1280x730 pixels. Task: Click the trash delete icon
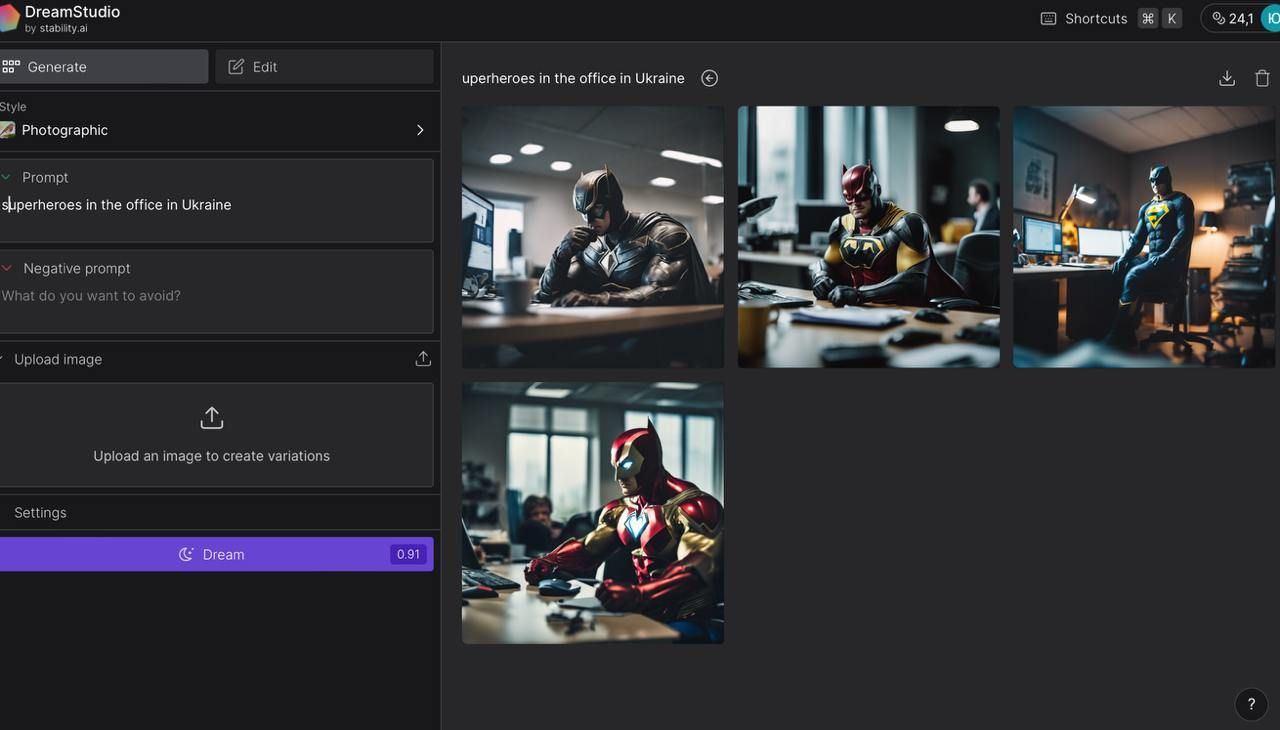pos(1262,78)
